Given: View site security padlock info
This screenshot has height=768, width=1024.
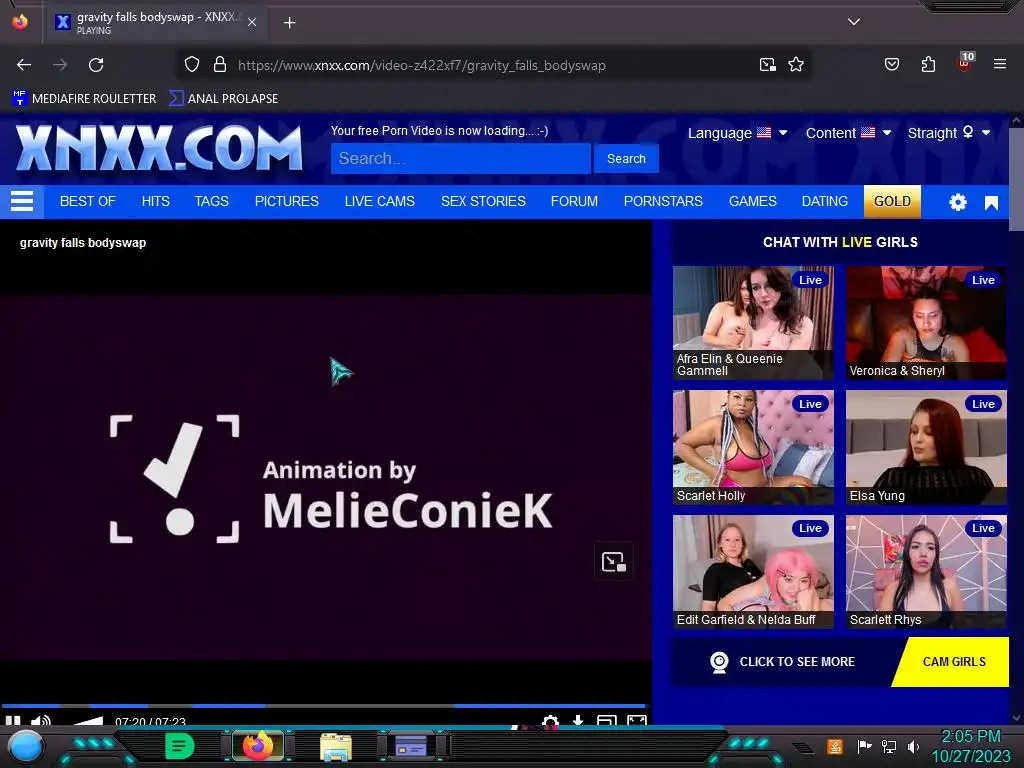Looking at the screenshot, I should click(220, 65).
